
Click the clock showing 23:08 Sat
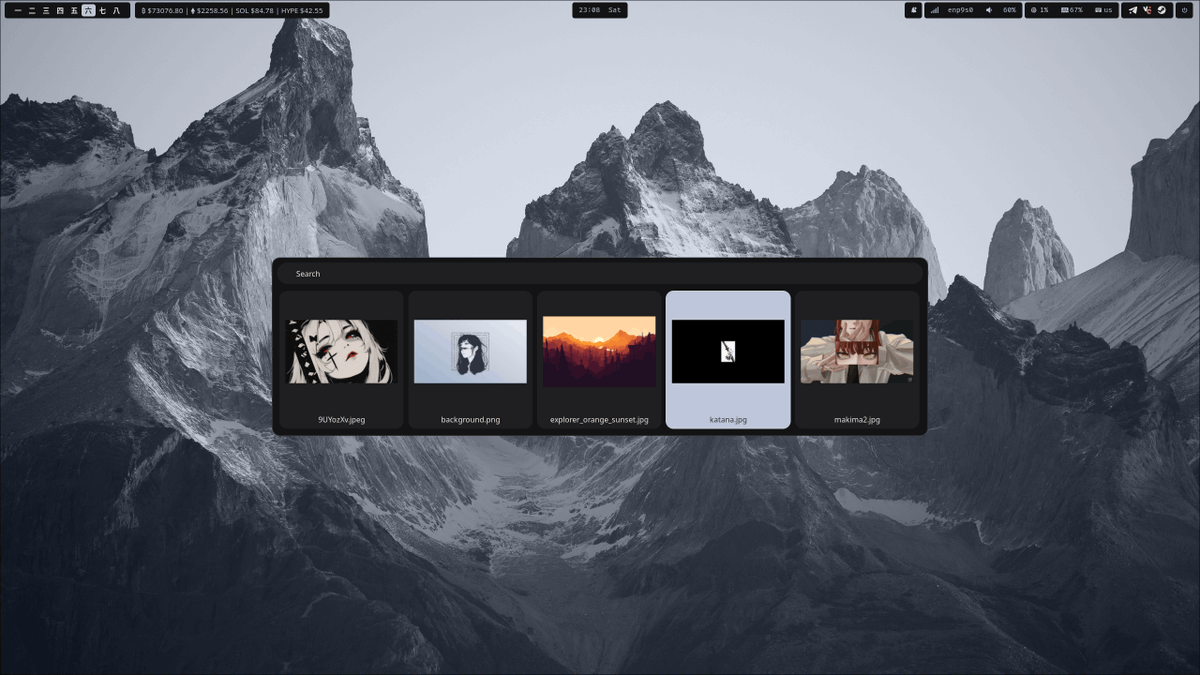[x=599, y=9]
